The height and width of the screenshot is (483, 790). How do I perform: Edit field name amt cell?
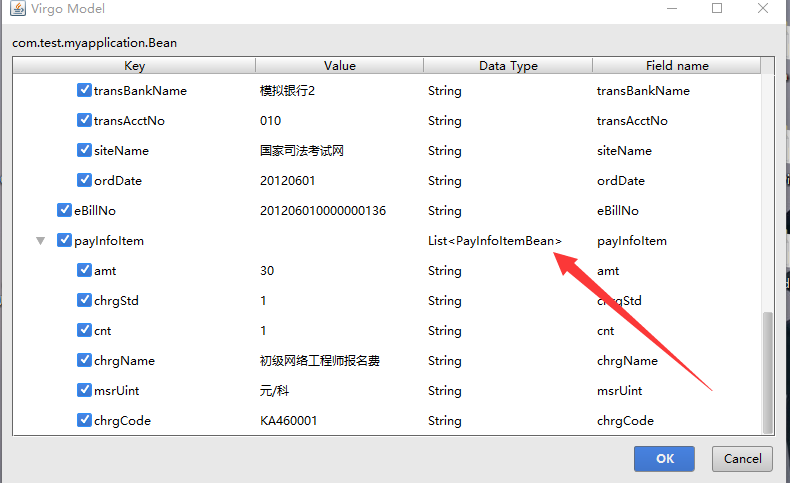(608, 271)
